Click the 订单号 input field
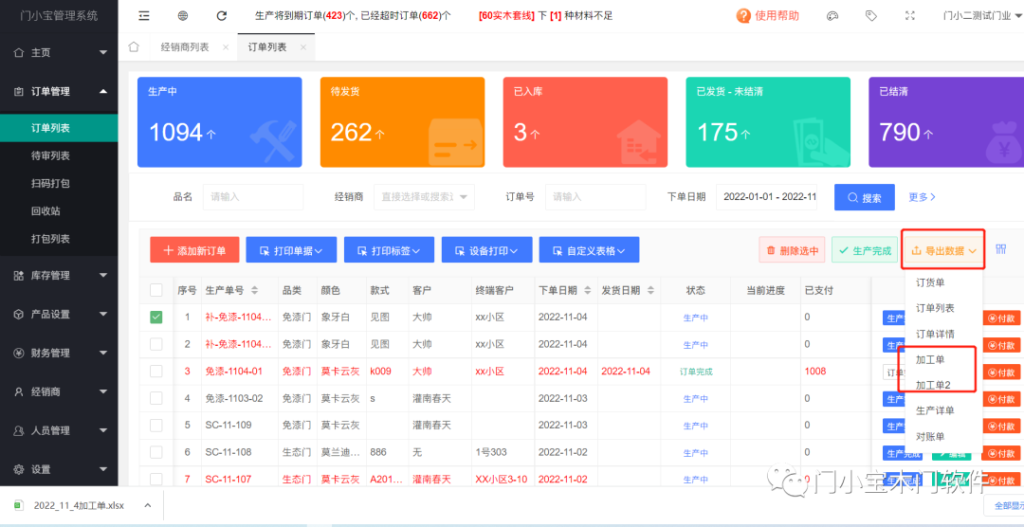1024x527 pixels. [592, 197]
